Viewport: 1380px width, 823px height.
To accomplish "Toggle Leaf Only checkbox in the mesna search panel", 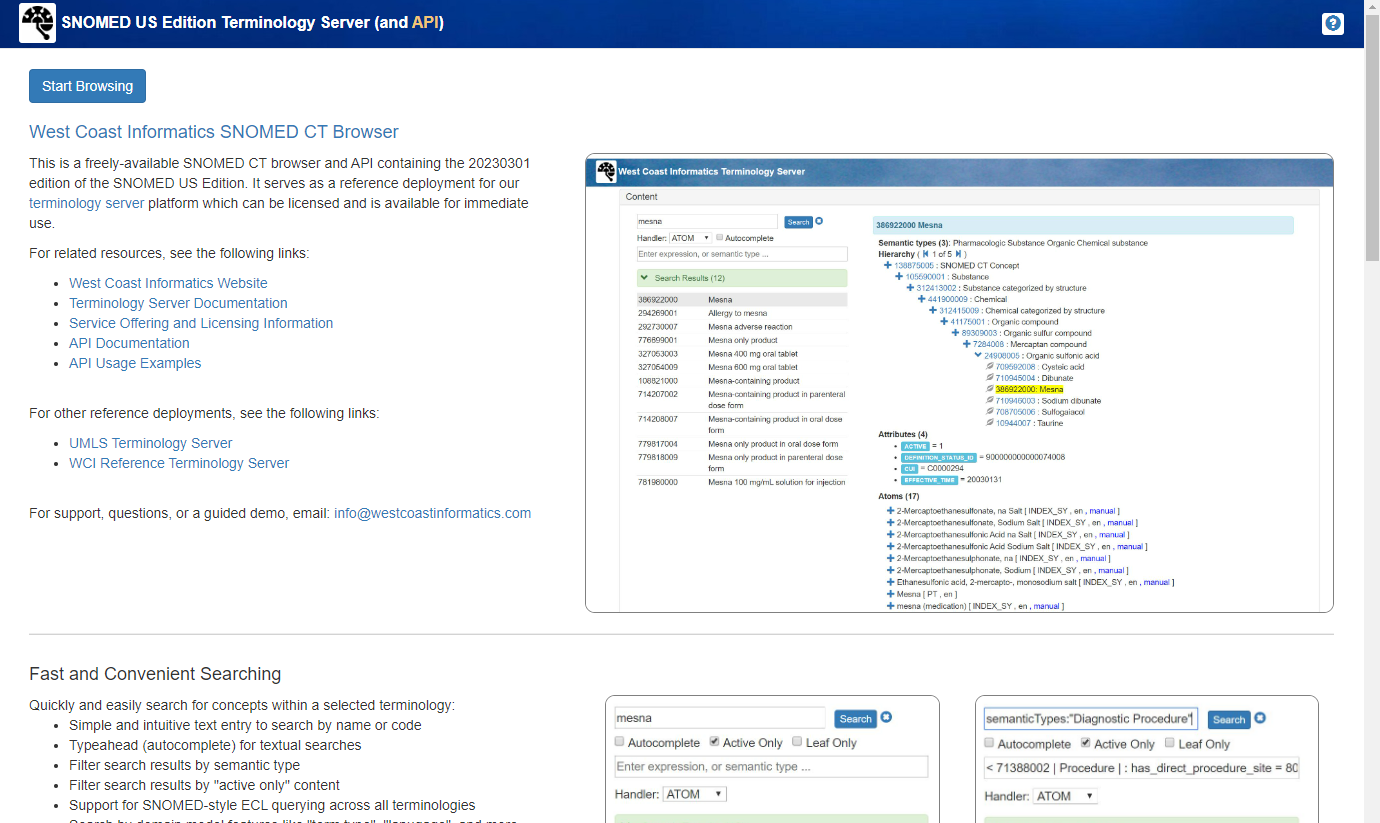I will tap(797, 742).
